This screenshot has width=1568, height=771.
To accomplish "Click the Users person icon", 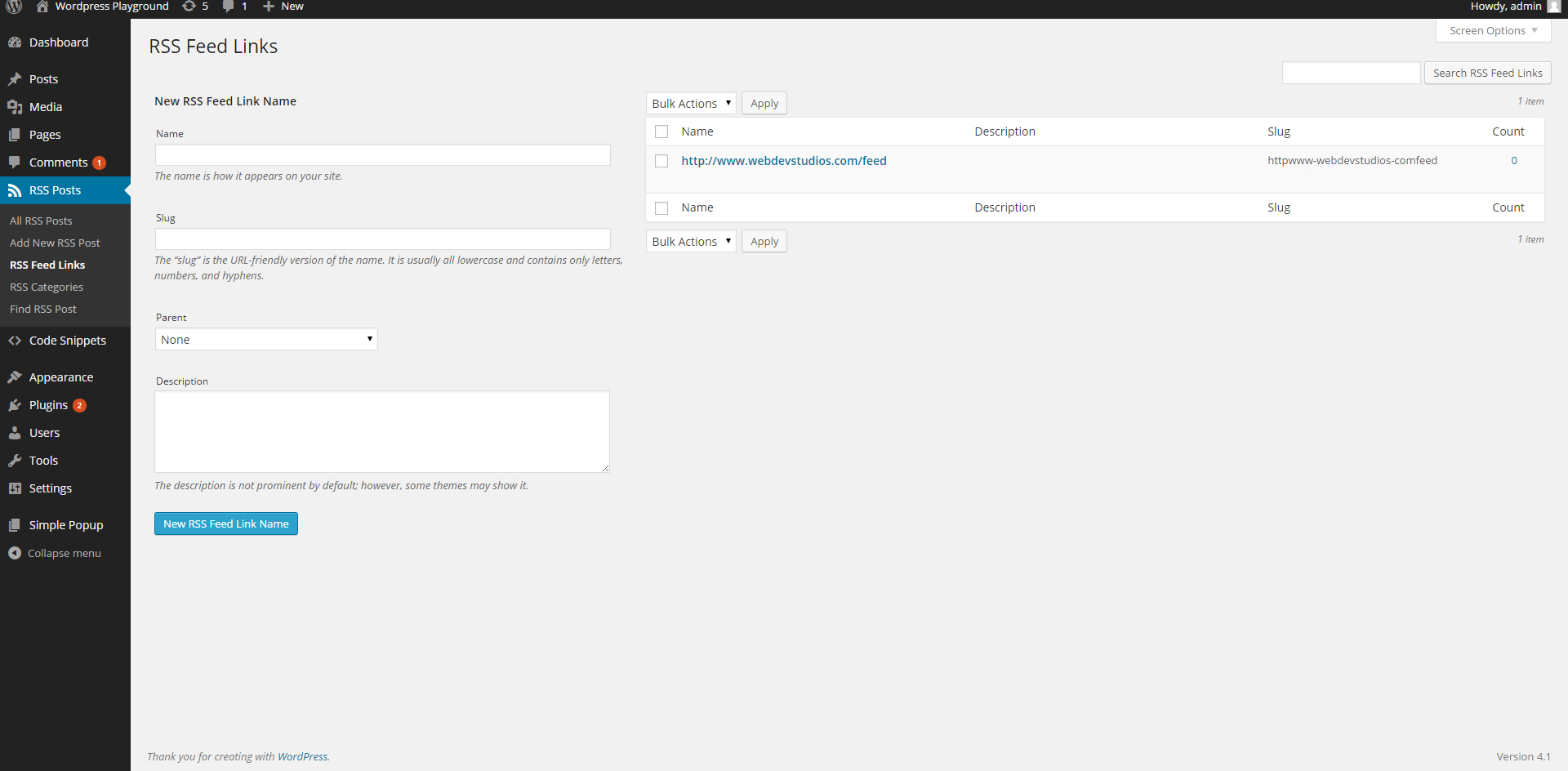I will [x=15, y=433].
